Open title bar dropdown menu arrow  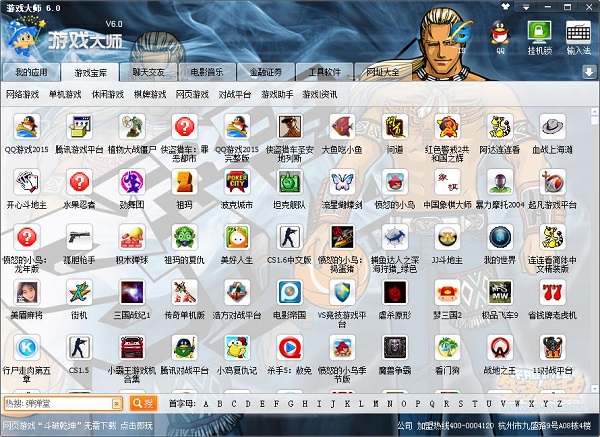point(526,7)
